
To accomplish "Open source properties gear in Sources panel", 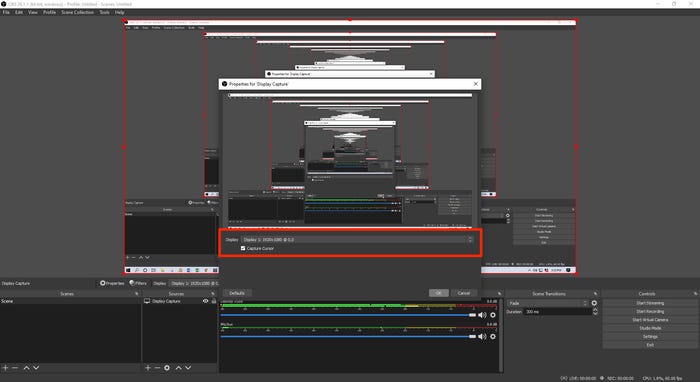I will [167, 368].
